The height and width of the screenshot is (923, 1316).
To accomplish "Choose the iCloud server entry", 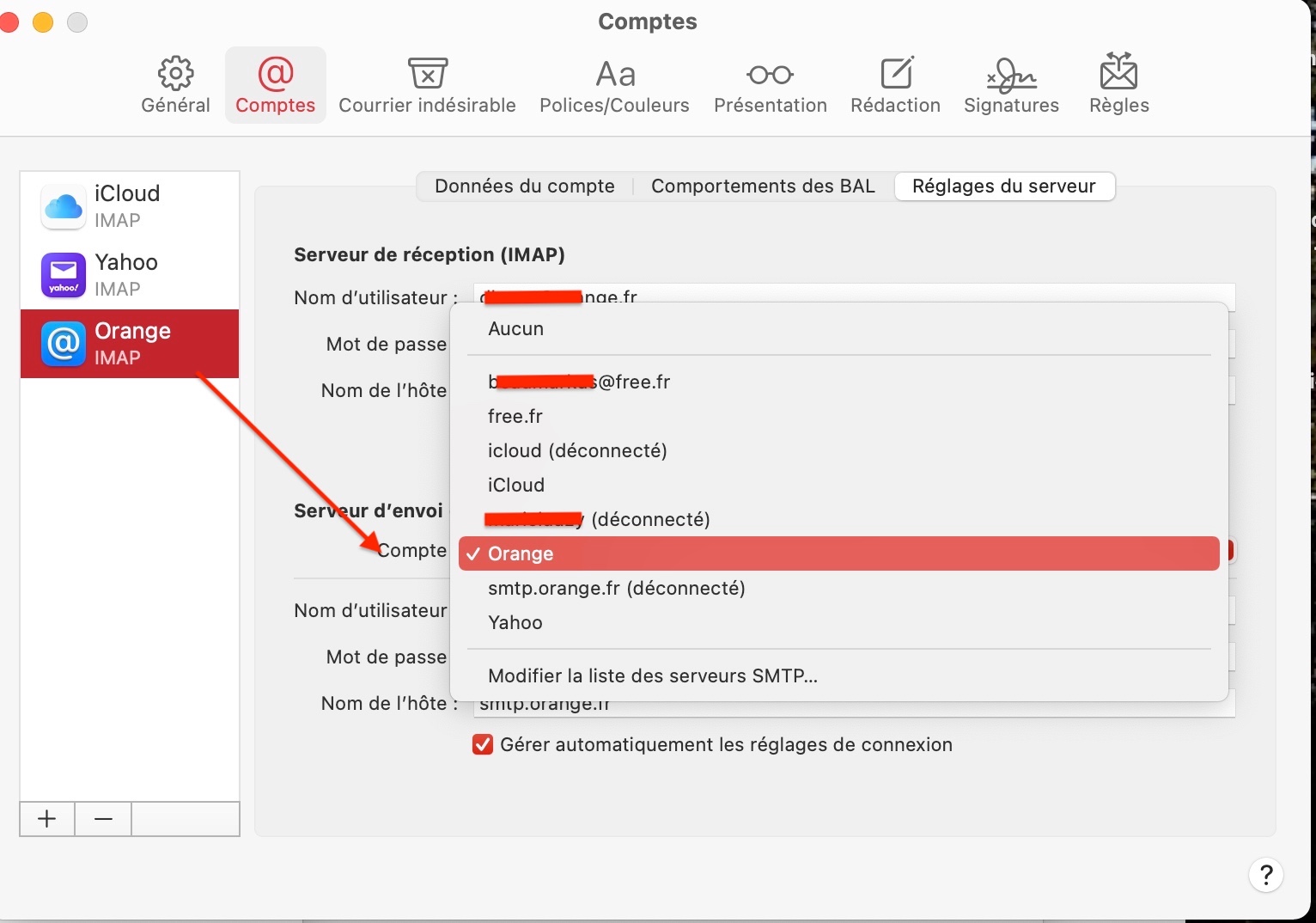I will point(839,485).
